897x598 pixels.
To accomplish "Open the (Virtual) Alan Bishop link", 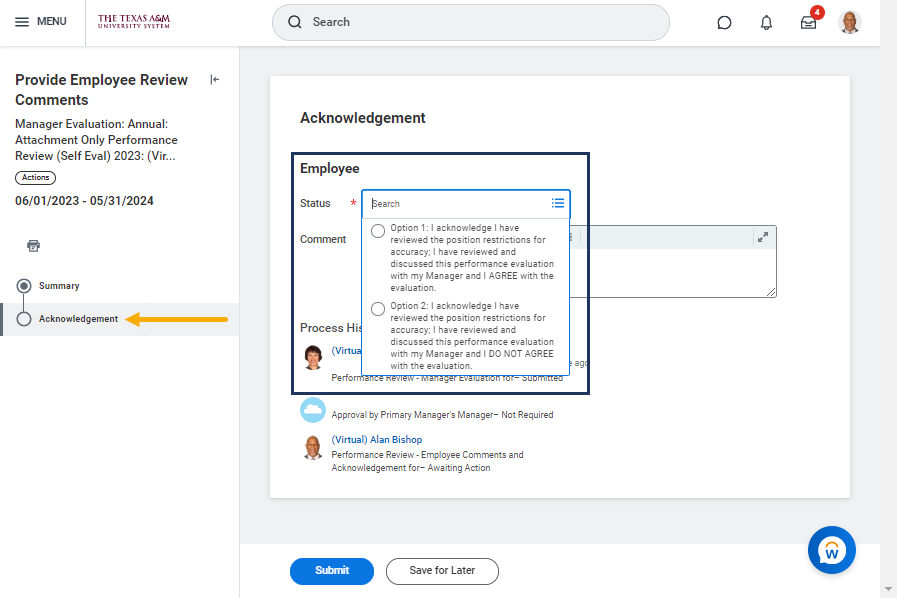I will pos(377,440).
